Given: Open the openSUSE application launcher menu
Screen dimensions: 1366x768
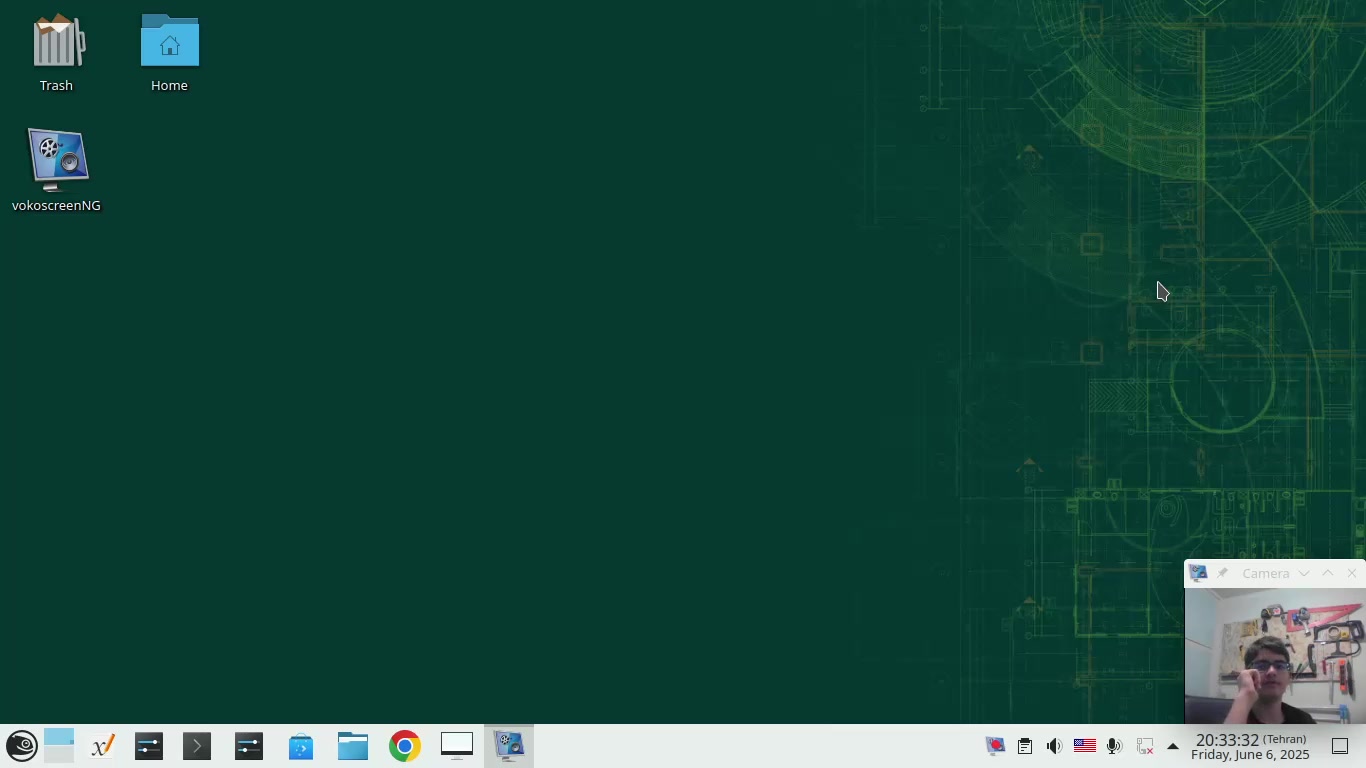Looking at the screenshot, I should click(21, 746).
